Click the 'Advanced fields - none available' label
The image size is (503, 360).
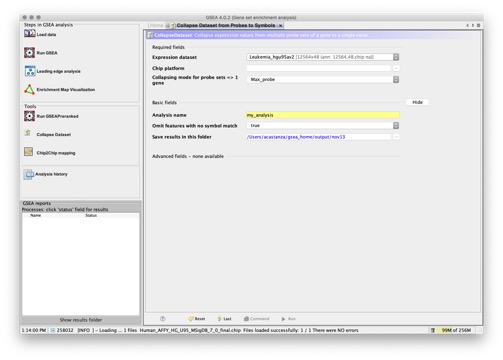coord(188,156)
